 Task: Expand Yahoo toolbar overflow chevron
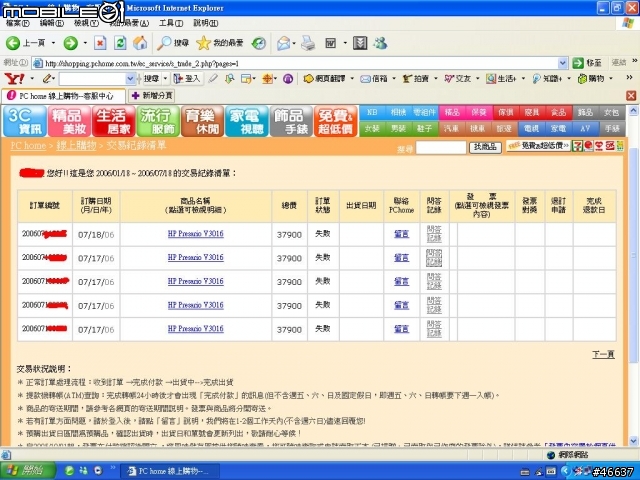(629, 78)
